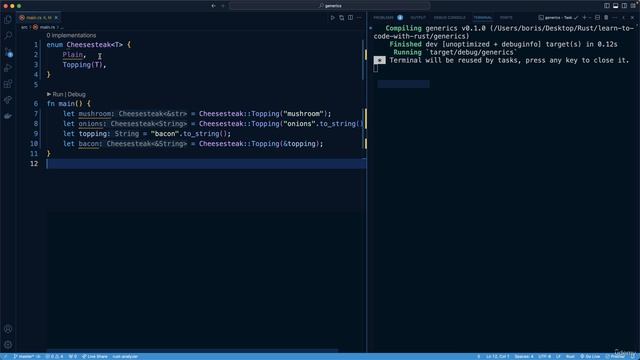This screenshot has height=360, width=640.
Task: Open the Live Share activity bar icon
Action: click(x=8, y=100)
